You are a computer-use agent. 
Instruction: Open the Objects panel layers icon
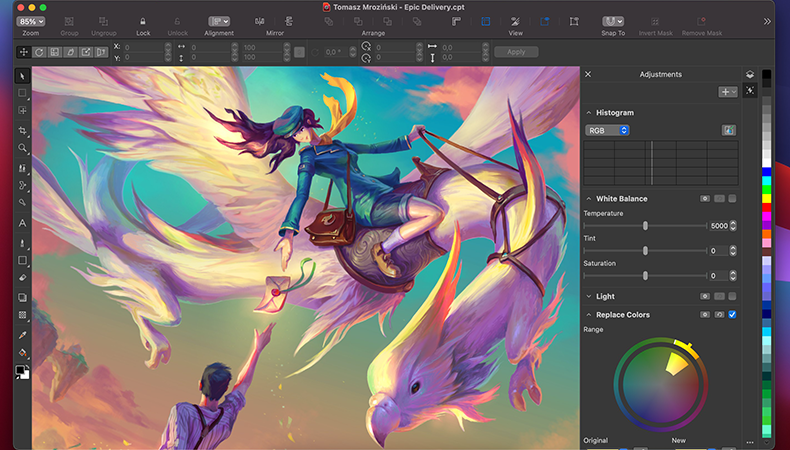(x=750, y=74)
